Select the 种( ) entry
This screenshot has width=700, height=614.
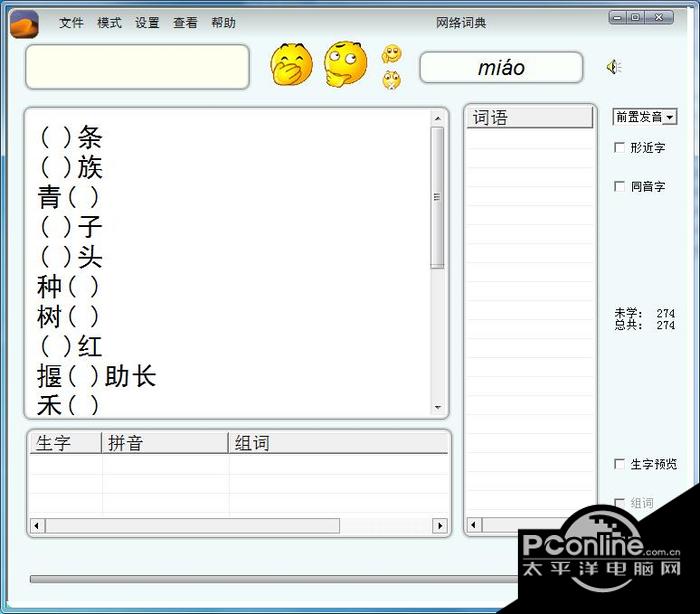click(68, 286)
